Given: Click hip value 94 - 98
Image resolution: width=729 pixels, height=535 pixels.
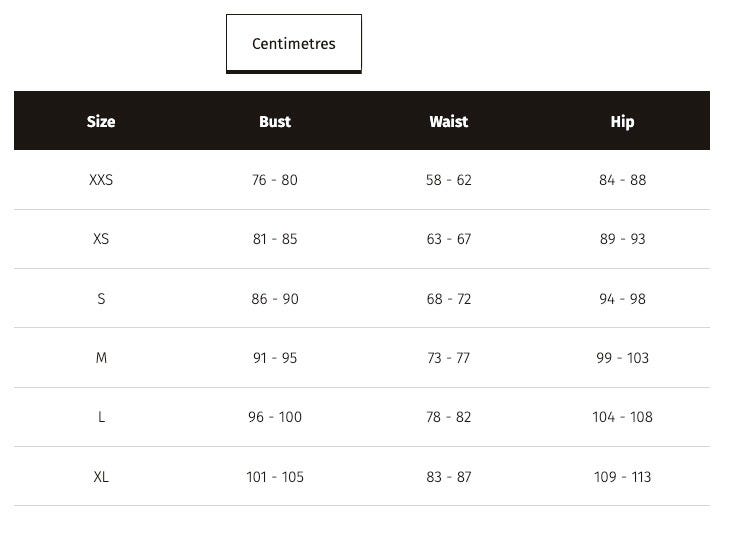Looking at the screenshot, I should coord(622,298).
